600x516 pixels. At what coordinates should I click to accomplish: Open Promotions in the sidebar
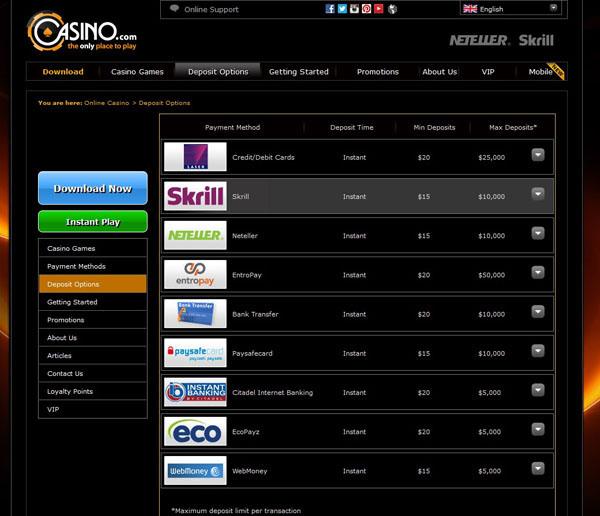coord(93,320)
